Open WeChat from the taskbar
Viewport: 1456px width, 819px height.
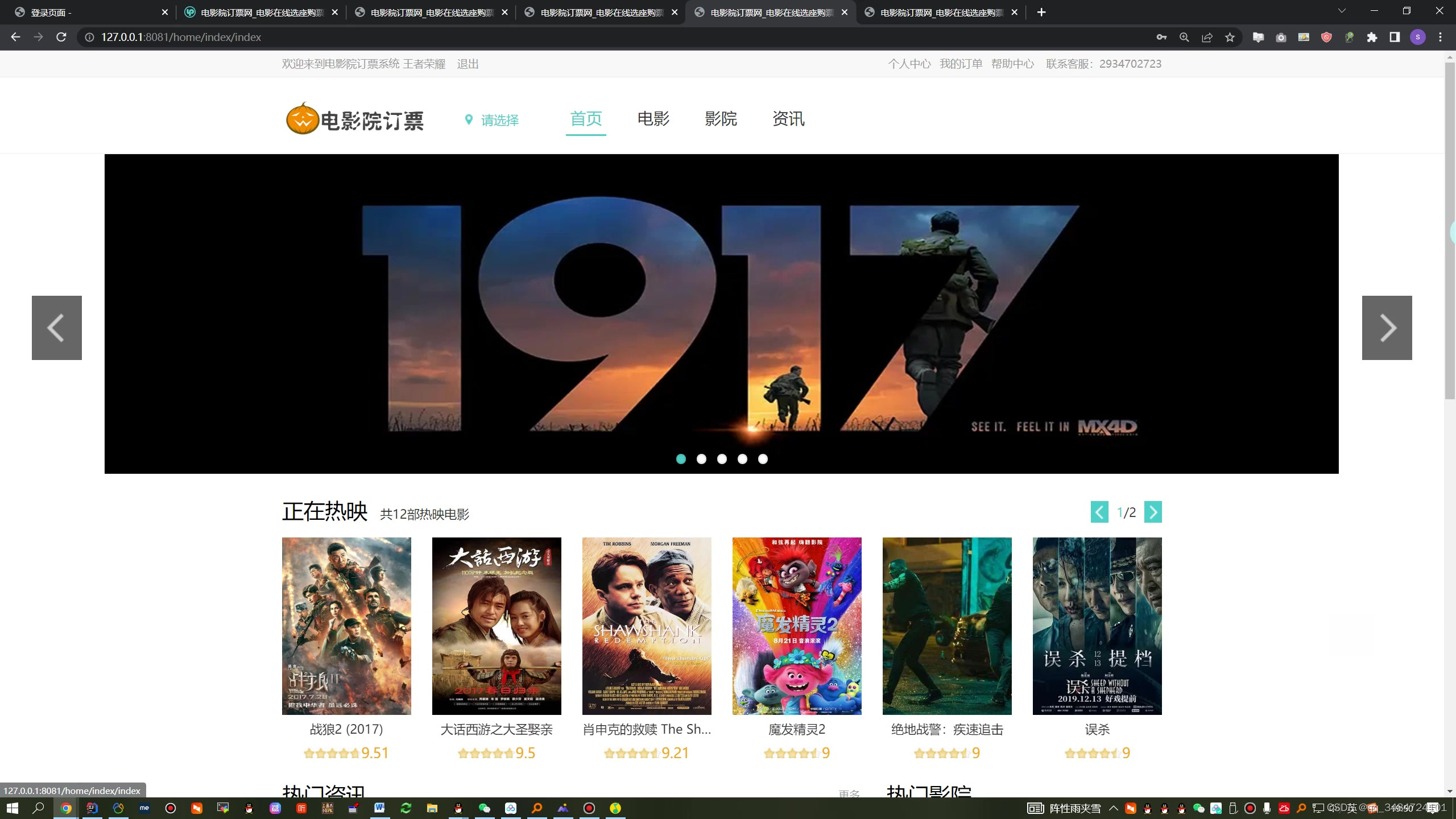click(x=484, y=808)
